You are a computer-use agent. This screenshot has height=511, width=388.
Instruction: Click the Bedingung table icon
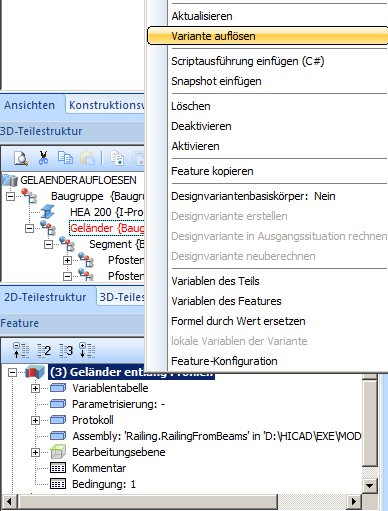click(x=58, y=484)
